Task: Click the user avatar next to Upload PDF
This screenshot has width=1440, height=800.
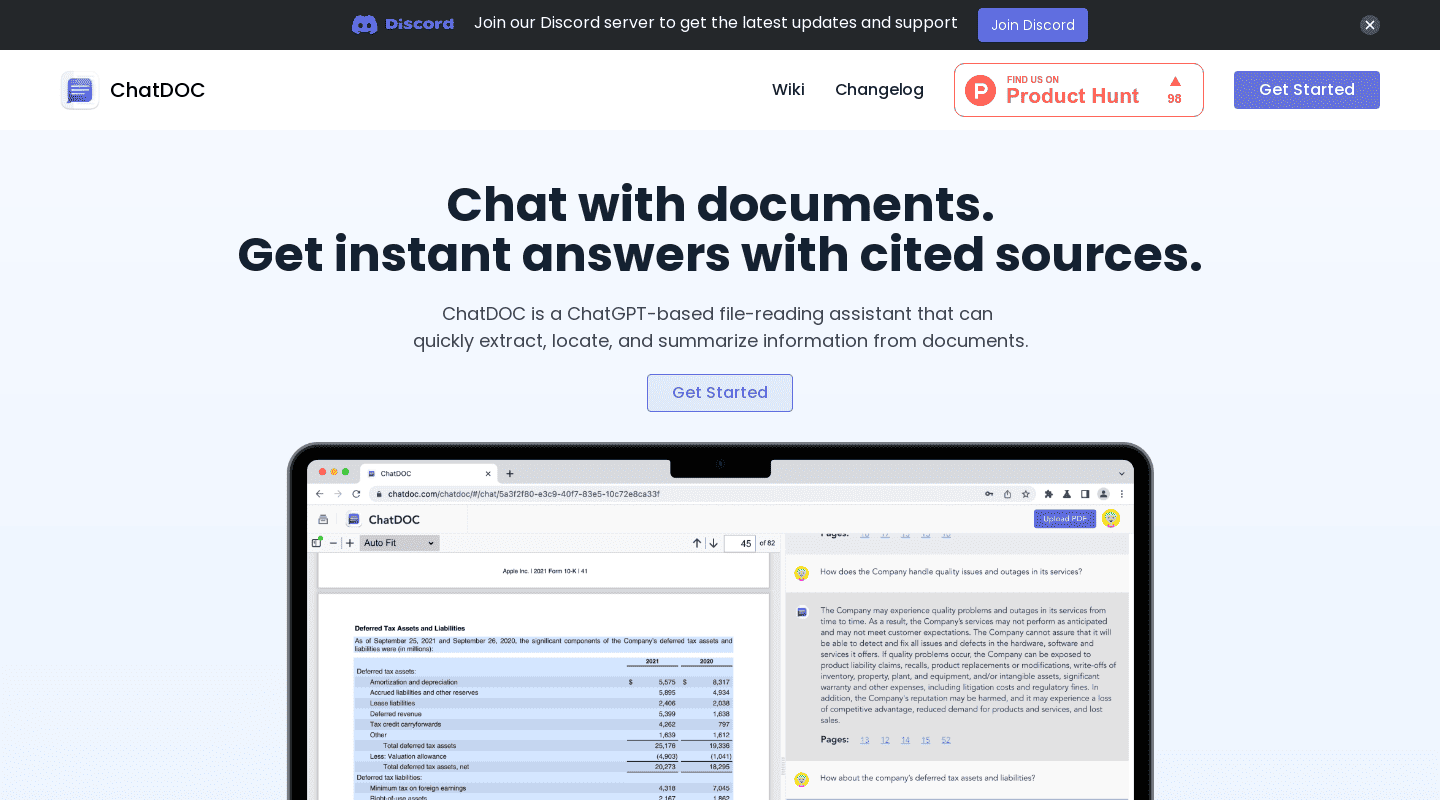Action: click(x=1111, y=519)
